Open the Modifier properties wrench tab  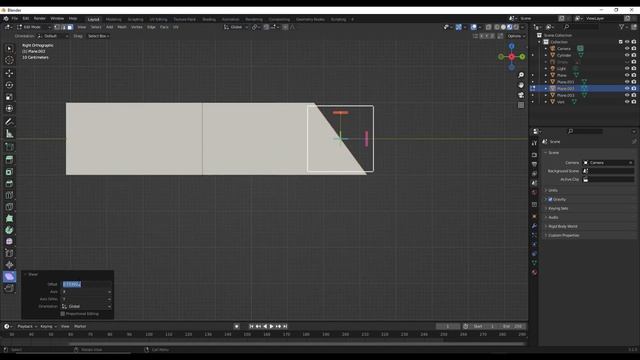point(534,226)
